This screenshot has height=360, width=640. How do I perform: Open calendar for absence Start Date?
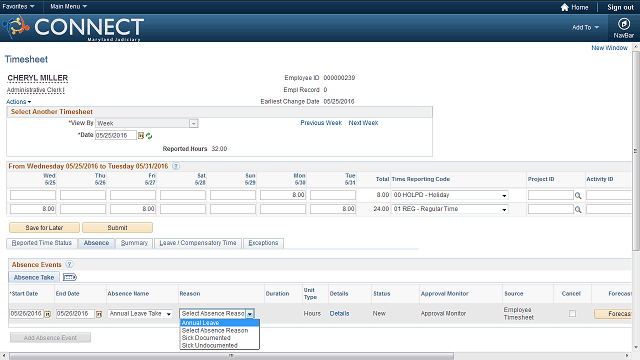(48, 314)
